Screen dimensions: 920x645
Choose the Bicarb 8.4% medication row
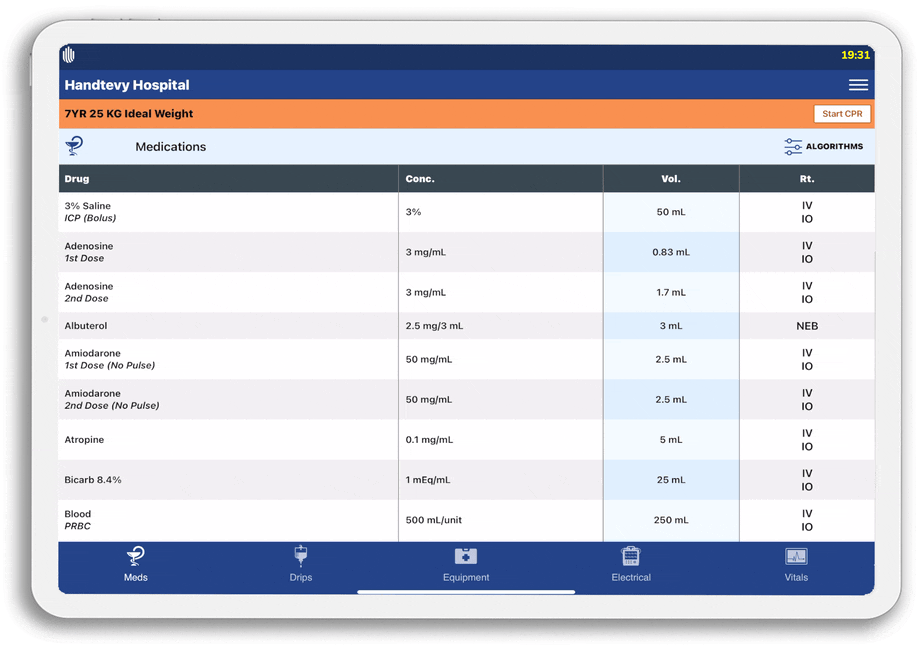(x=93, y=480)
